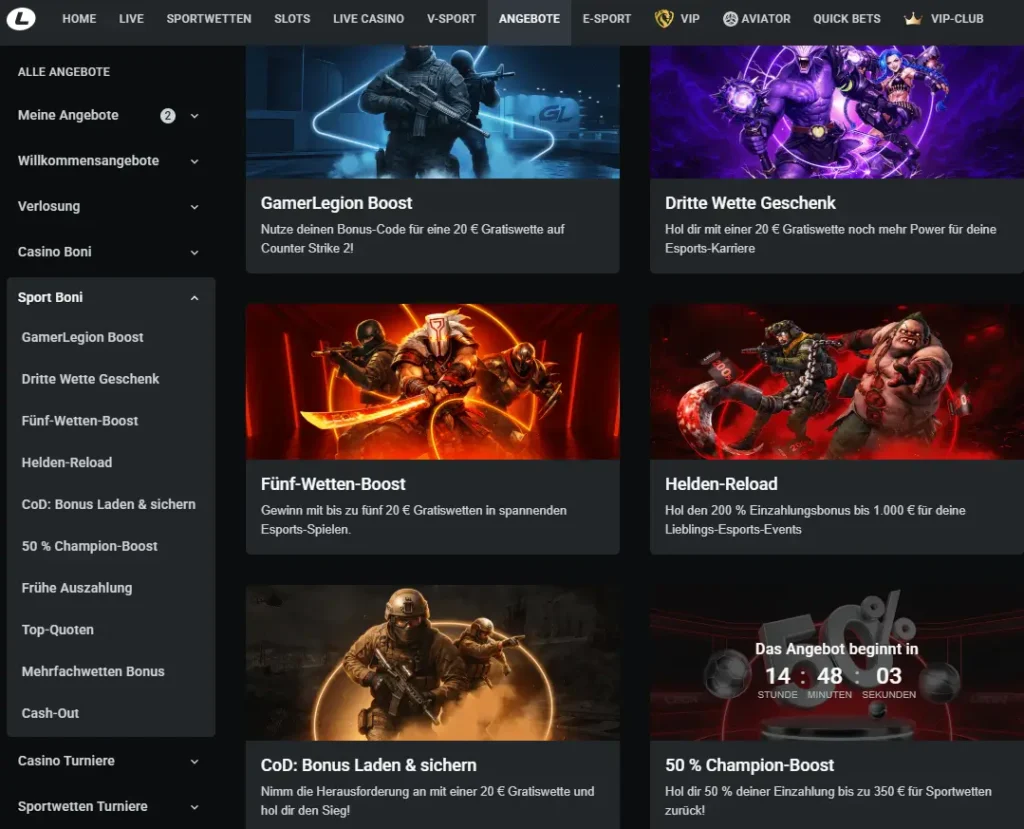Image resolution: width=1024 pixels, height=829 pixels.
Task: Open the Live Casino menu
Action: point(368,19)
